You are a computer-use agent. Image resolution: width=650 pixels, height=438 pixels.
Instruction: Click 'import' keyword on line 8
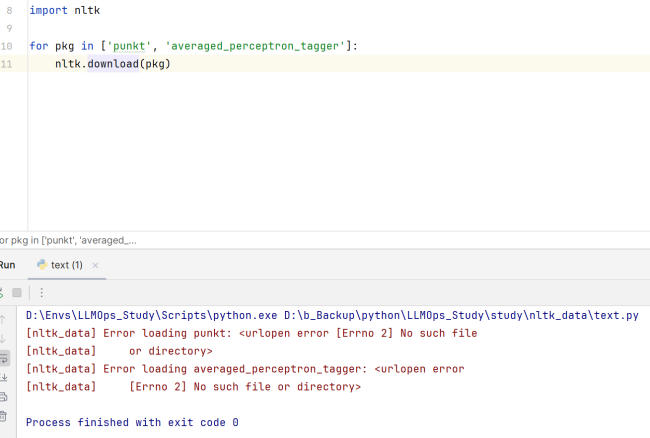[x=48, y=10]
